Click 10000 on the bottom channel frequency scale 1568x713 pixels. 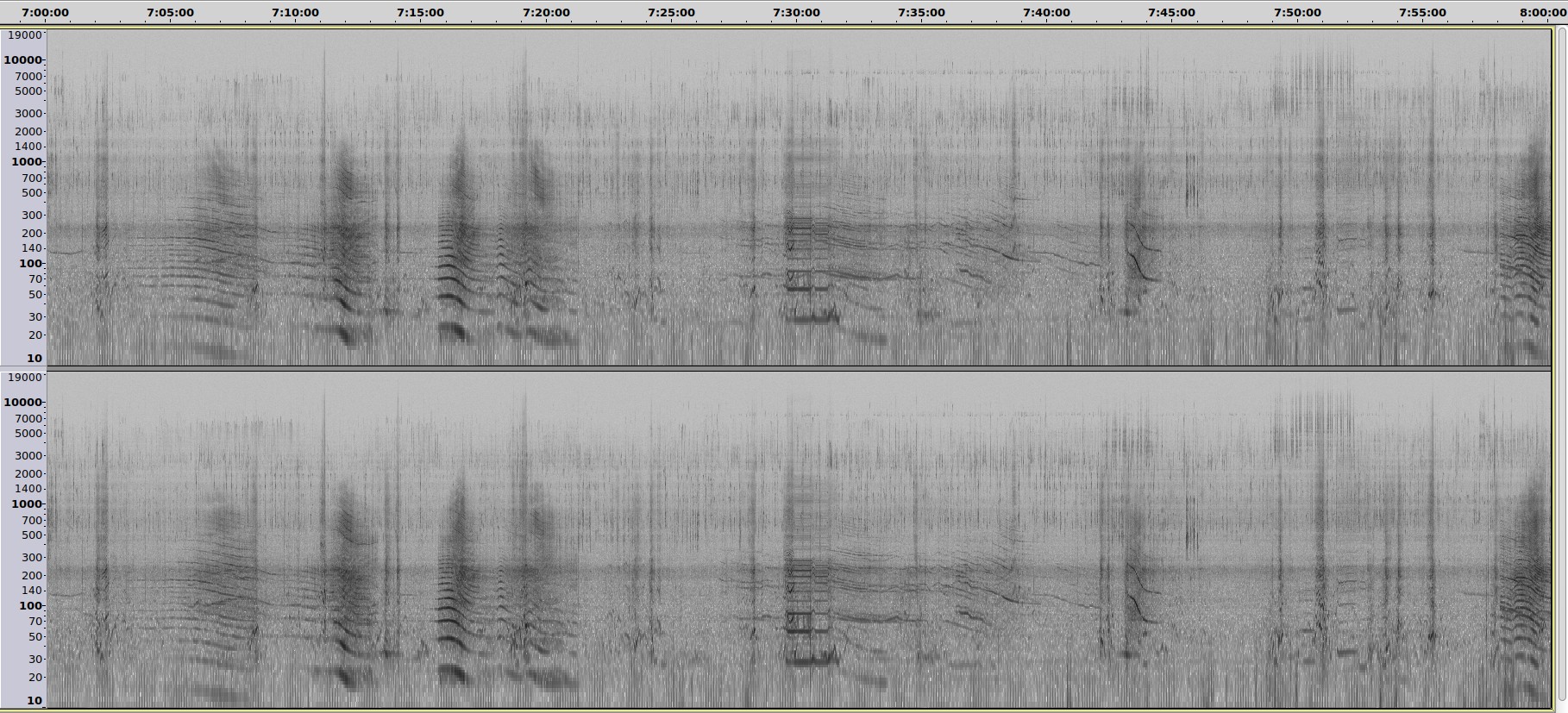22,403
